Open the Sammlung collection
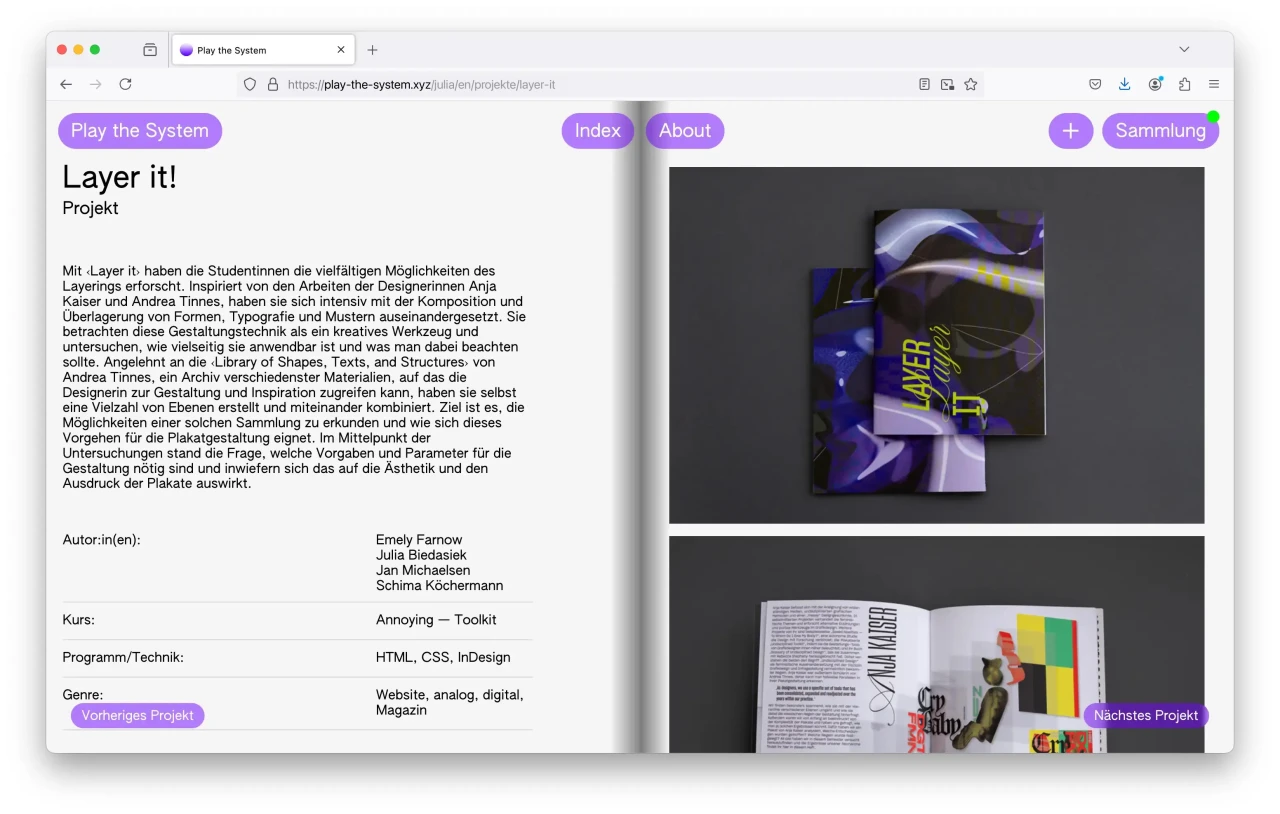This screenshot has width=1280, height=814. (x=1159, y=131)
